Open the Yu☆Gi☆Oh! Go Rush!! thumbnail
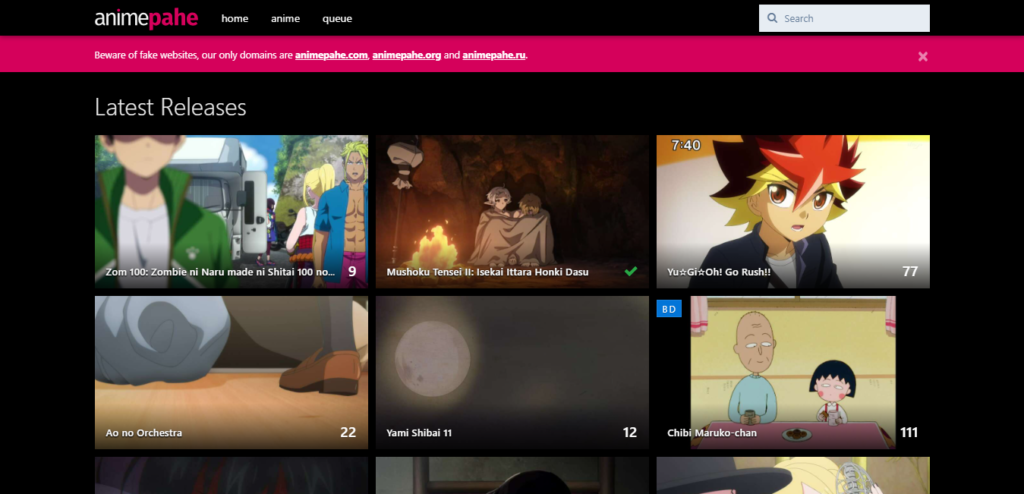Viewport: 1024px width, 494px height. pyautogui.click(x=793, y=211)
